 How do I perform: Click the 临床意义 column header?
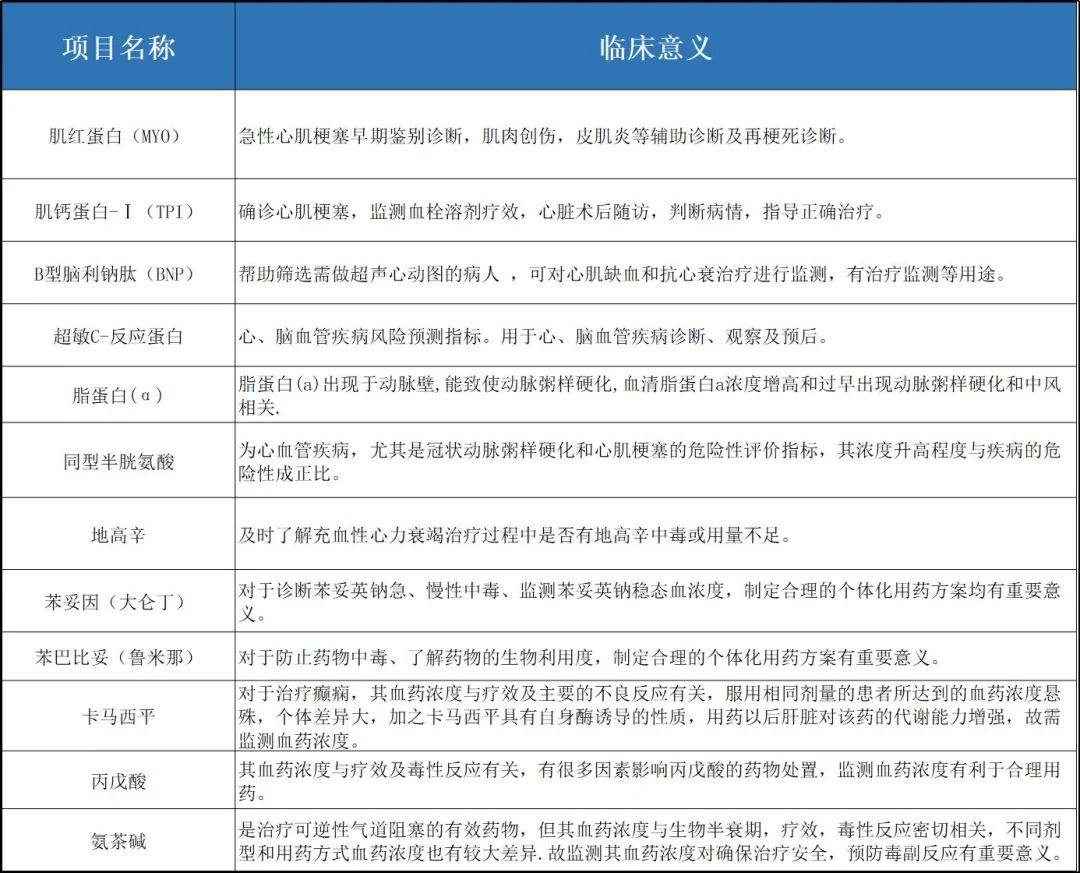(x=656, y=48)
